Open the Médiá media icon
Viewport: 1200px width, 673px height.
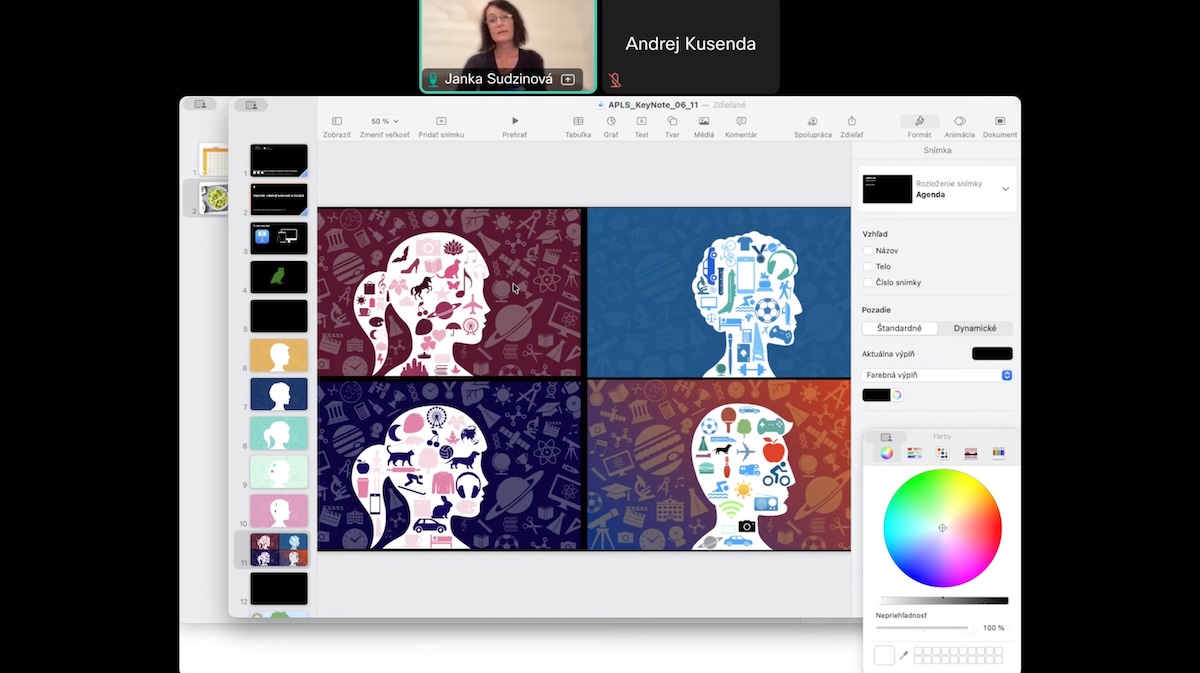coord(704,121)
